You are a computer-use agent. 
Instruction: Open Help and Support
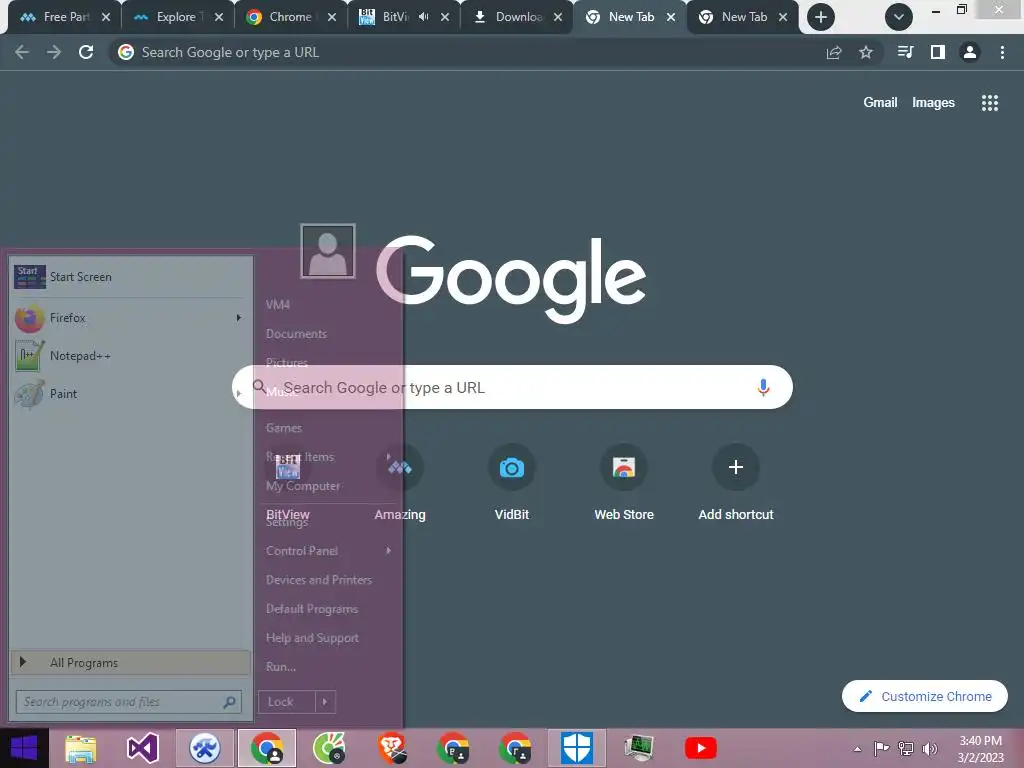point(312,638)
